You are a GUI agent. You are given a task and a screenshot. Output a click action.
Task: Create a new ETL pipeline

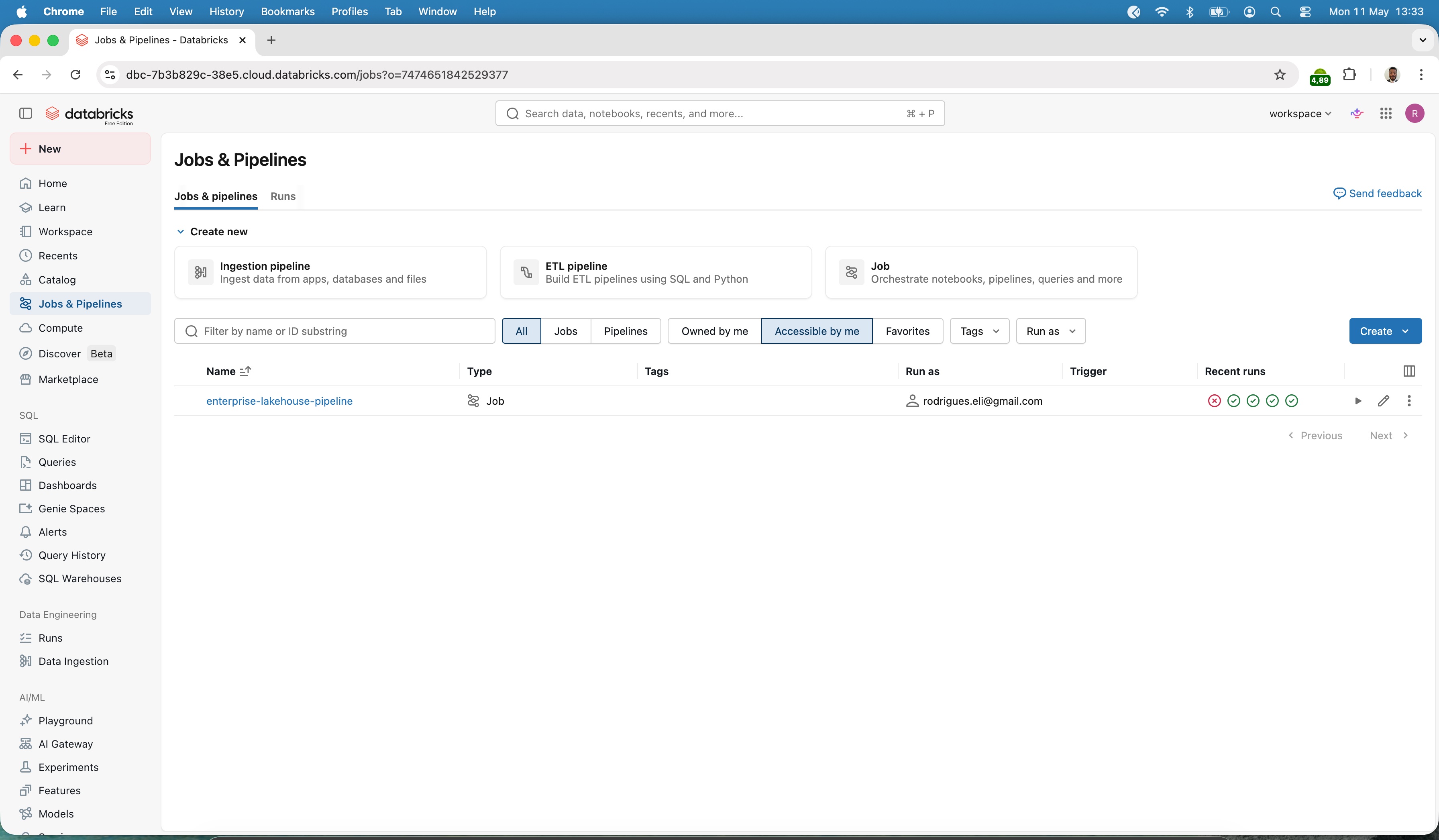tap(656, 272)
